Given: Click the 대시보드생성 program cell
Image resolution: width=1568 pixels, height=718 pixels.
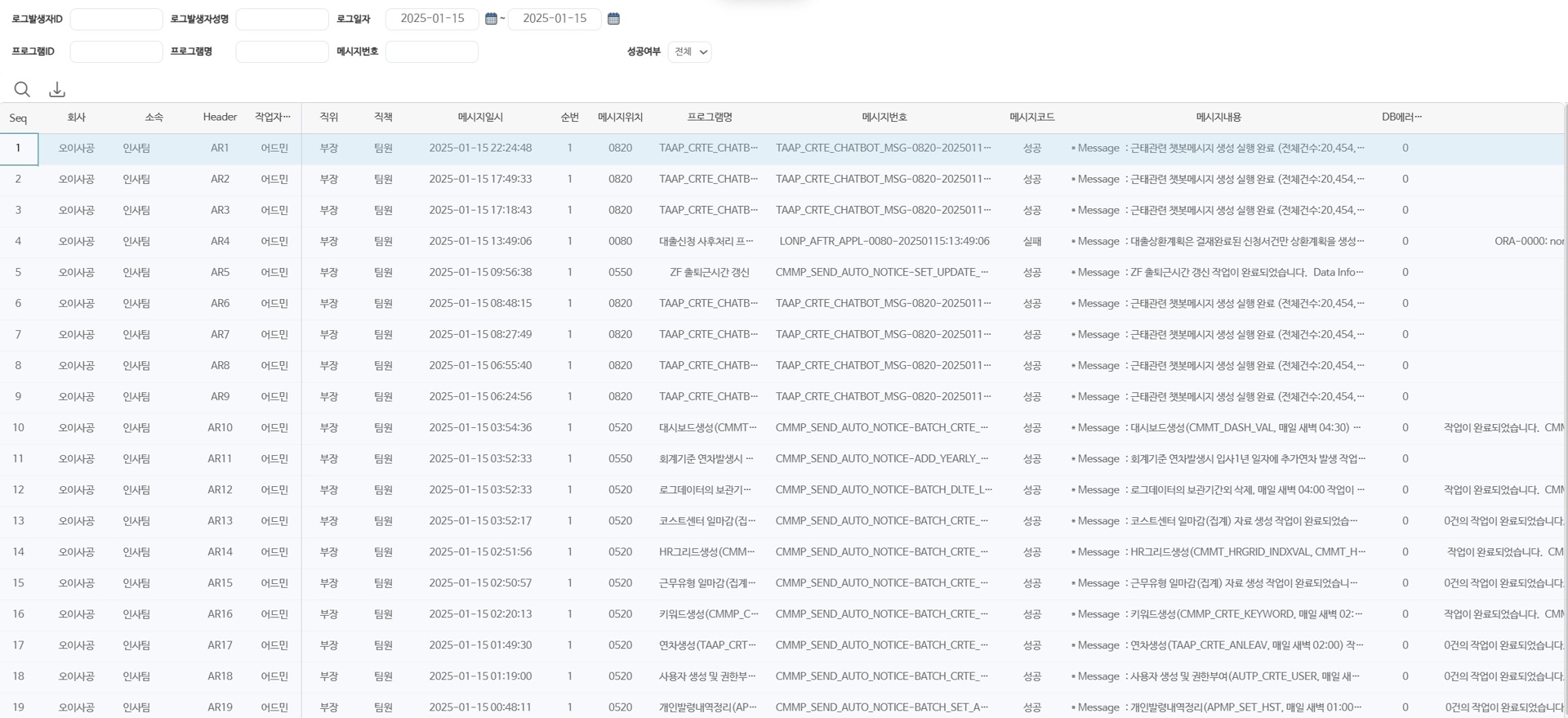Looking at the screenshot, I should 709,428.
